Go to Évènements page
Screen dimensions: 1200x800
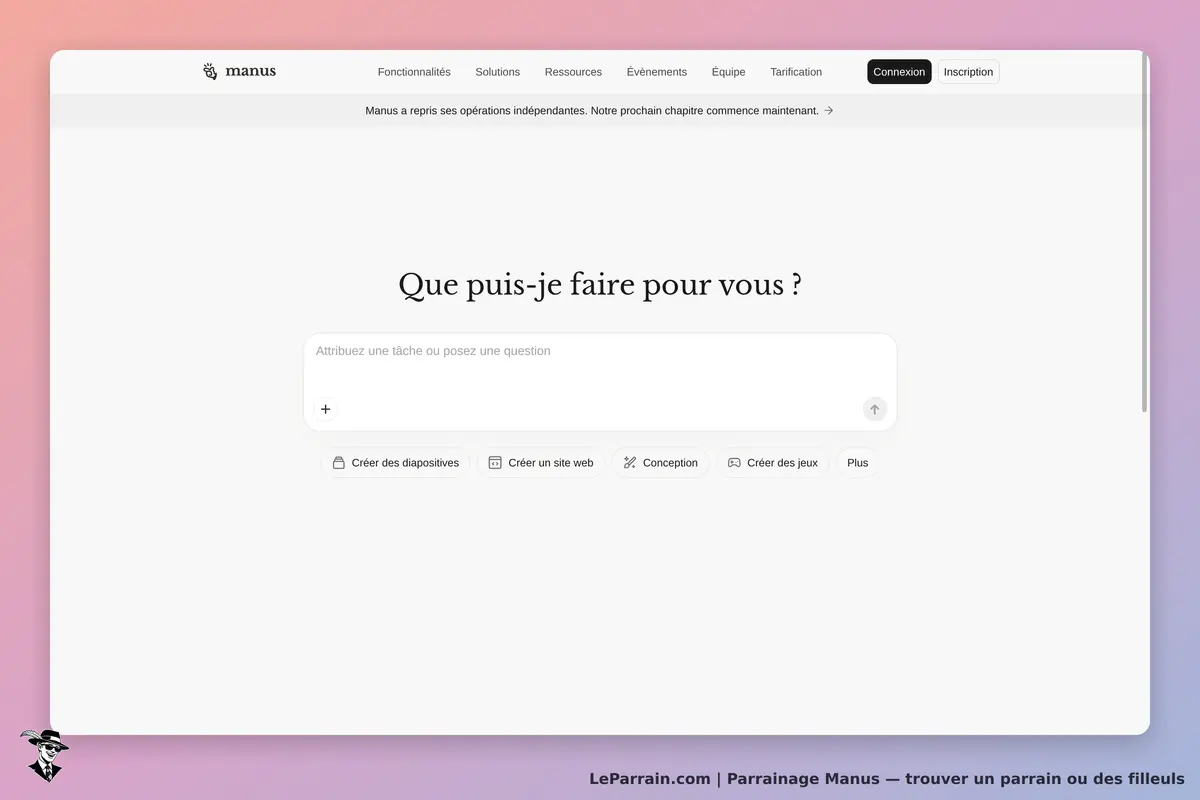click(657, 72)
